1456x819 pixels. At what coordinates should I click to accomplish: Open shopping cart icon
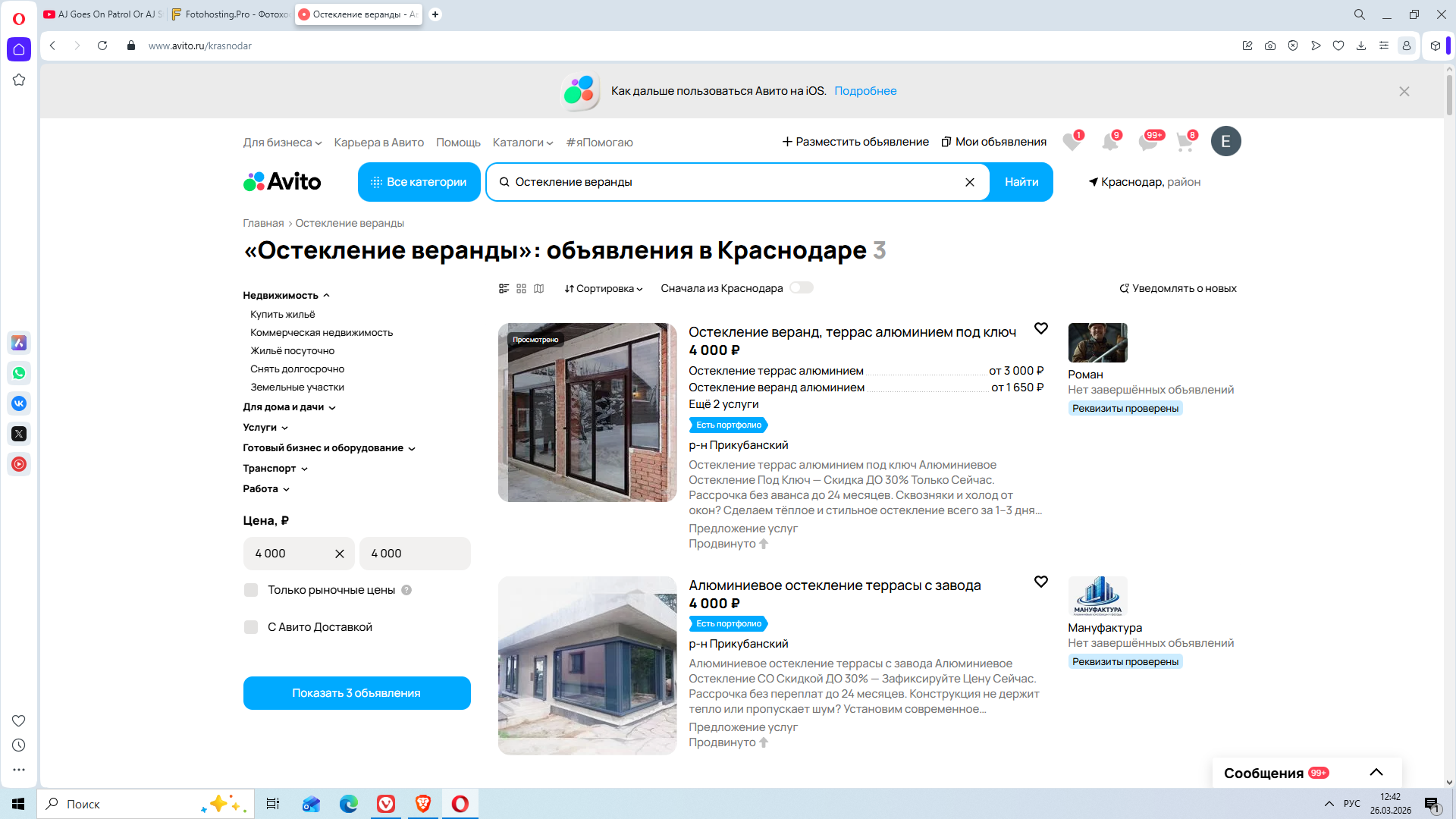tap(1184, 142)
